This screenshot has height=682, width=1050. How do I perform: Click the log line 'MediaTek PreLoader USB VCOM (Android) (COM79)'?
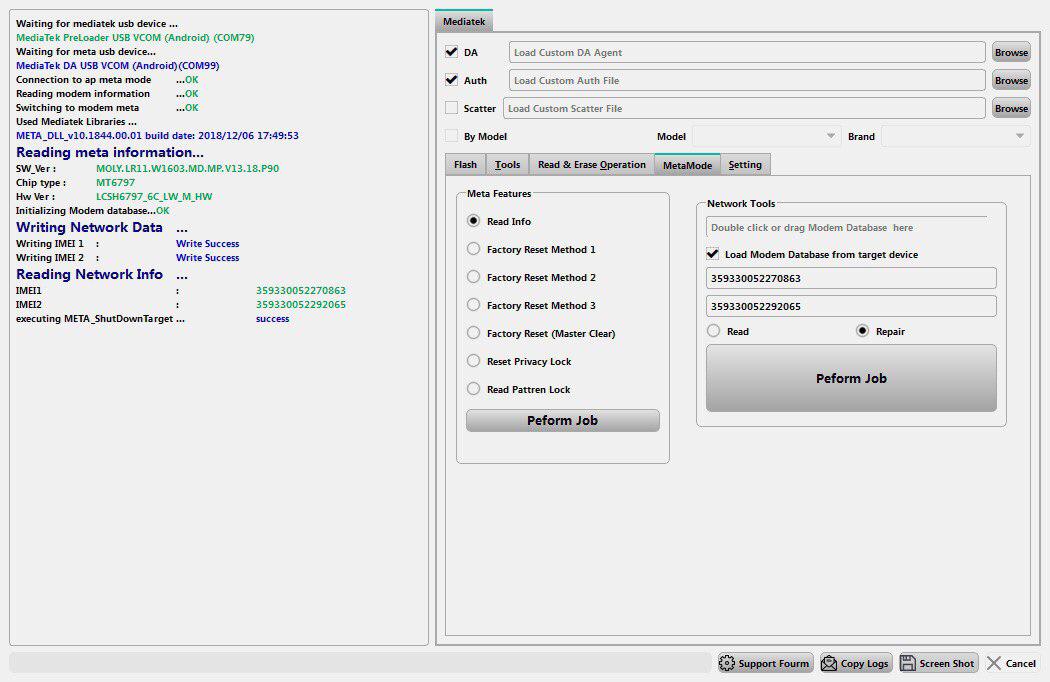point(135,38)
